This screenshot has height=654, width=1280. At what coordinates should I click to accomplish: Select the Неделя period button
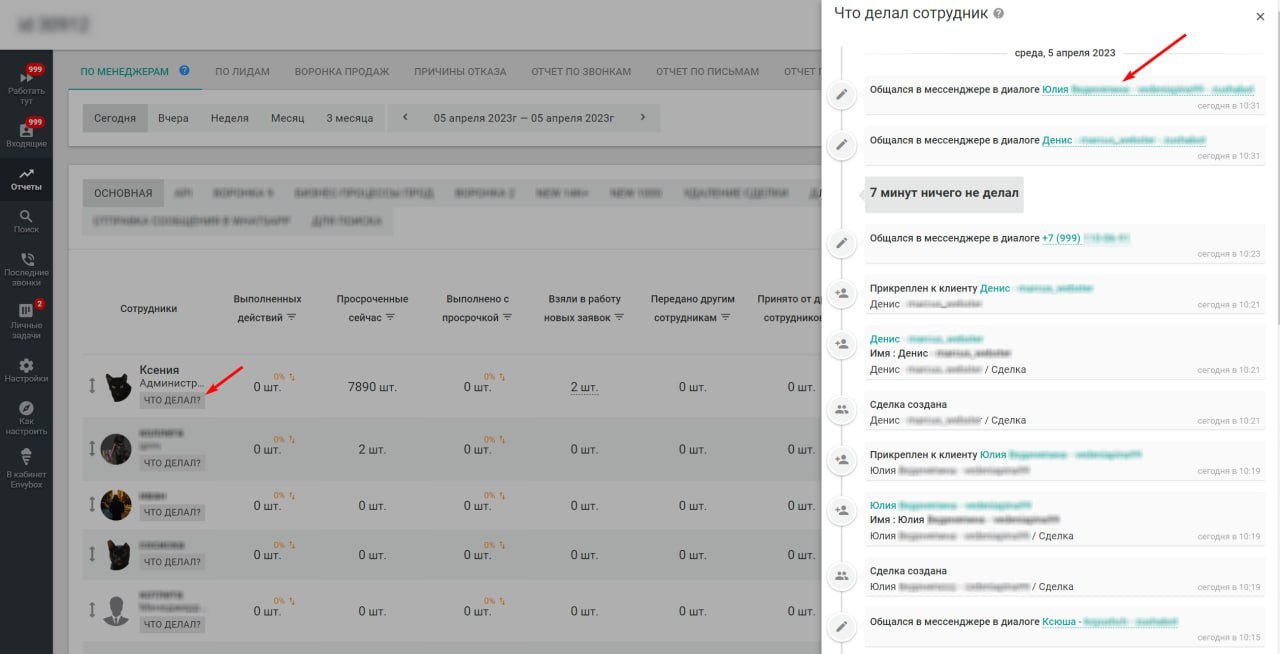pyautogui.click(x=229, y=118)
